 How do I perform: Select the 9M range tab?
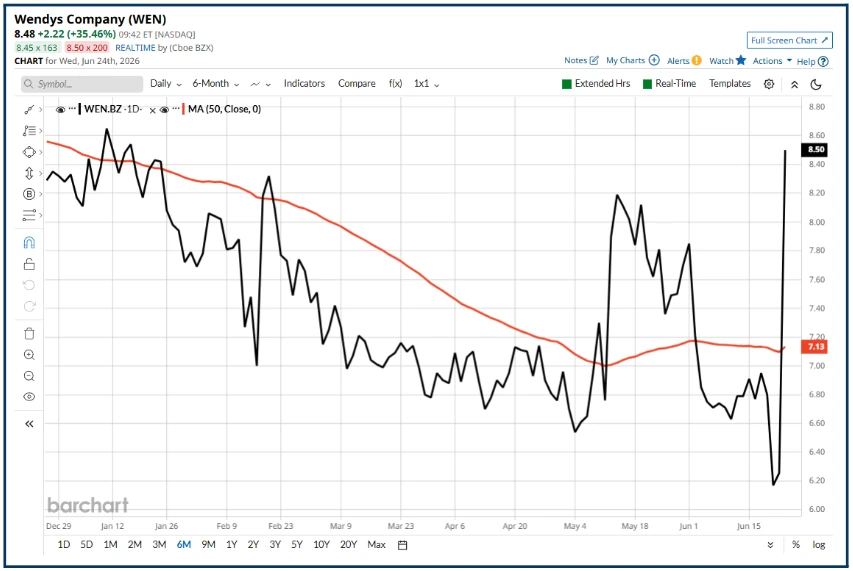point(208,545)
